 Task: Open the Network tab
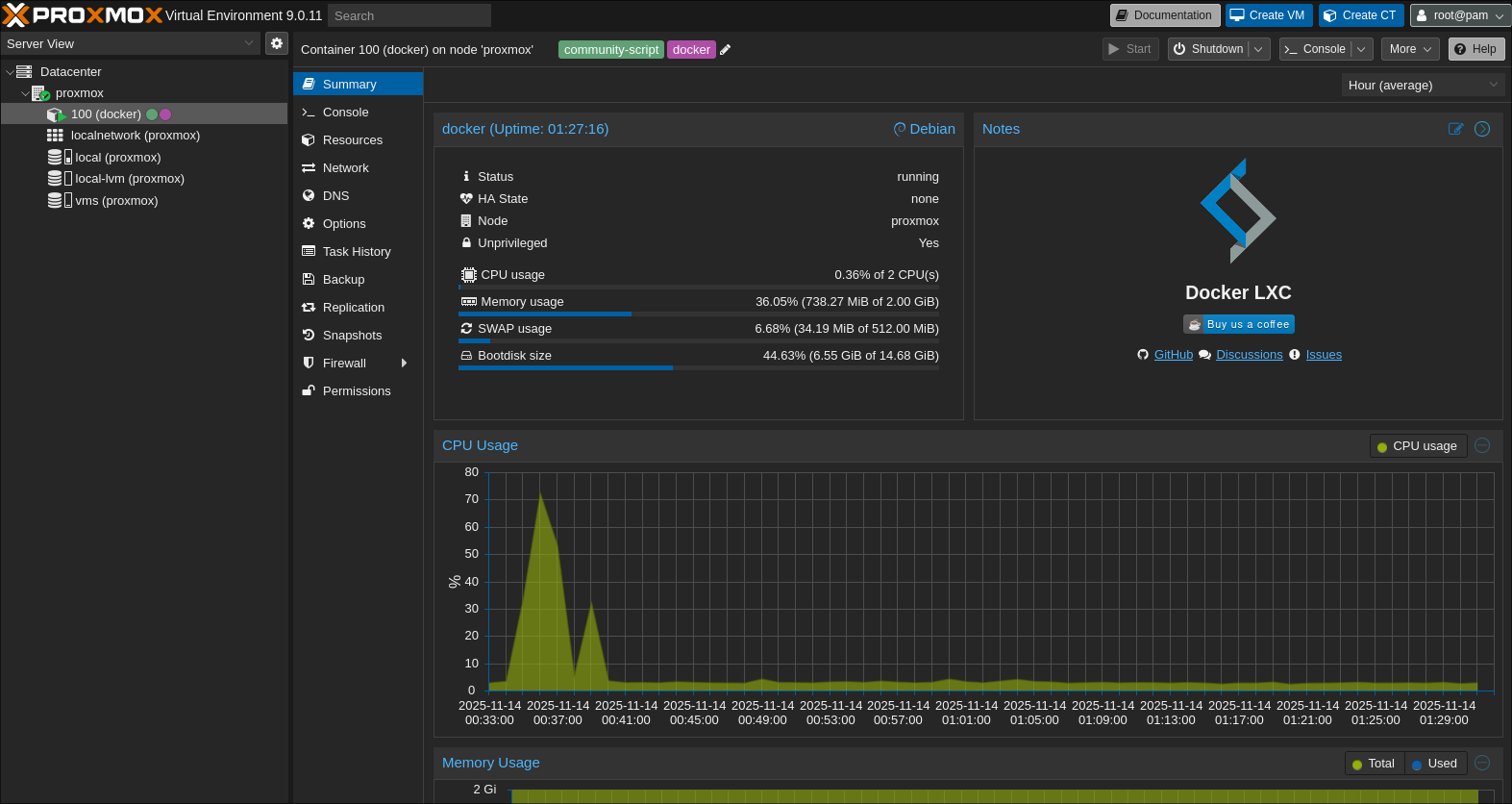358,168
